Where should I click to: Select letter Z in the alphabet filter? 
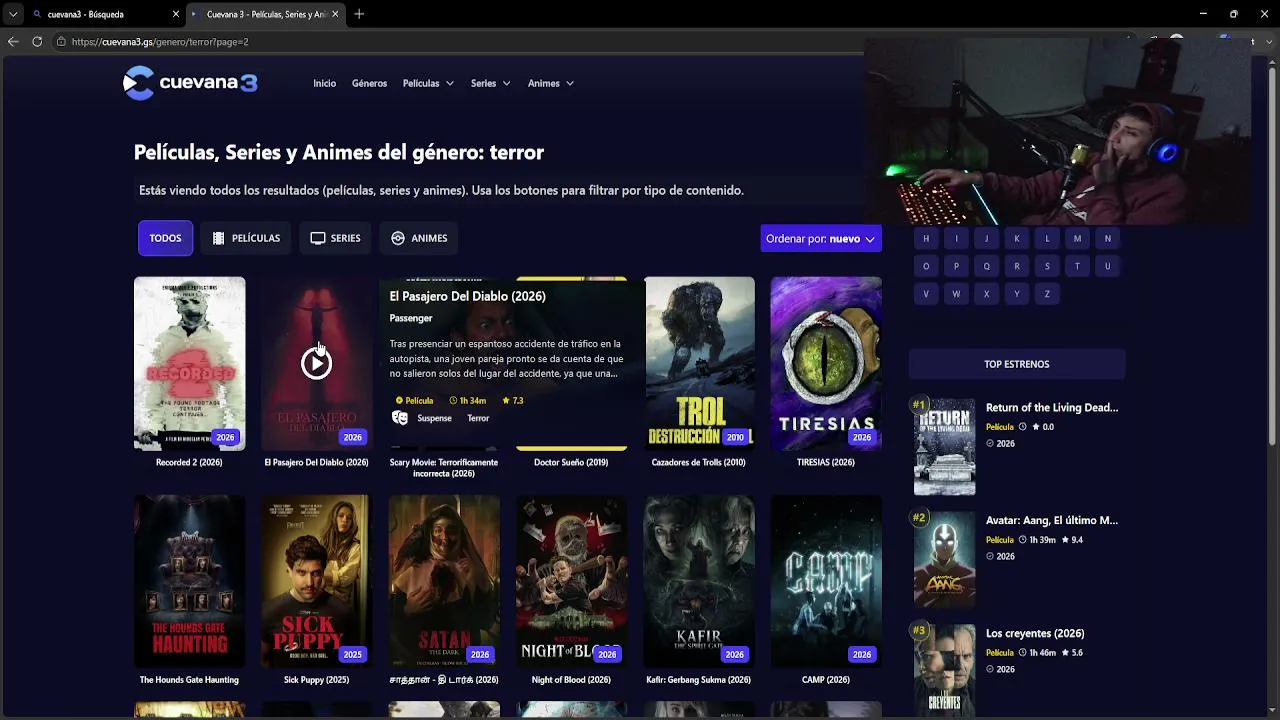pos(1047,294)
